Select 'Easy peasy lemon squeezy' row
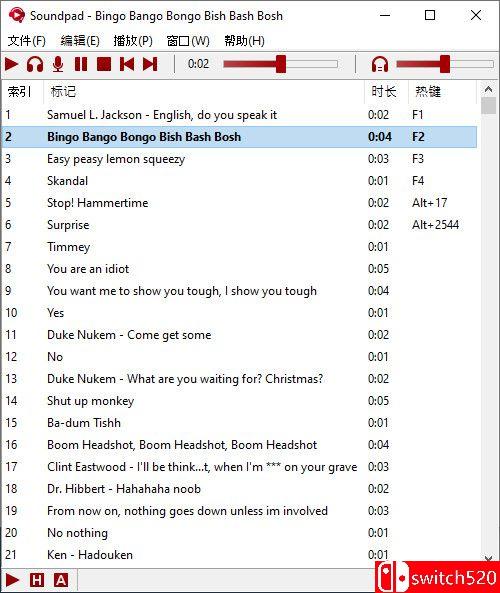The image size is (500, 593). point(239,159)
